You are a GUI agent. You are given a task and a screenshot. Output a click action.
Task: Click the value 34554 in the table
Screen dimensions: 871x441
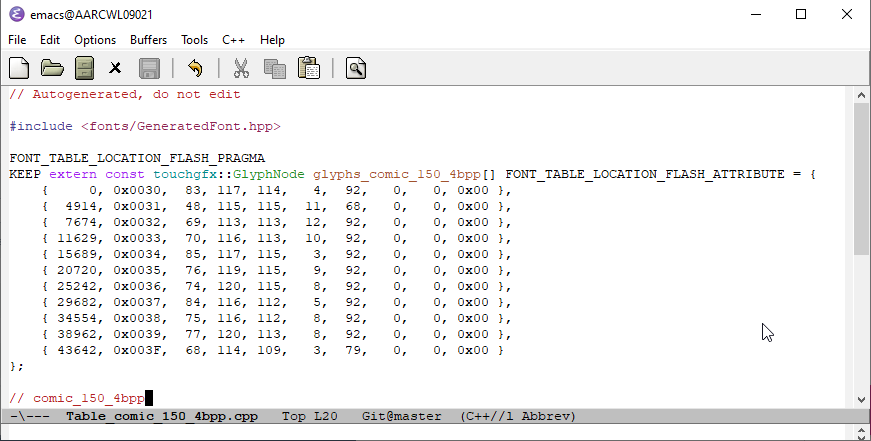tap(77, 318)
